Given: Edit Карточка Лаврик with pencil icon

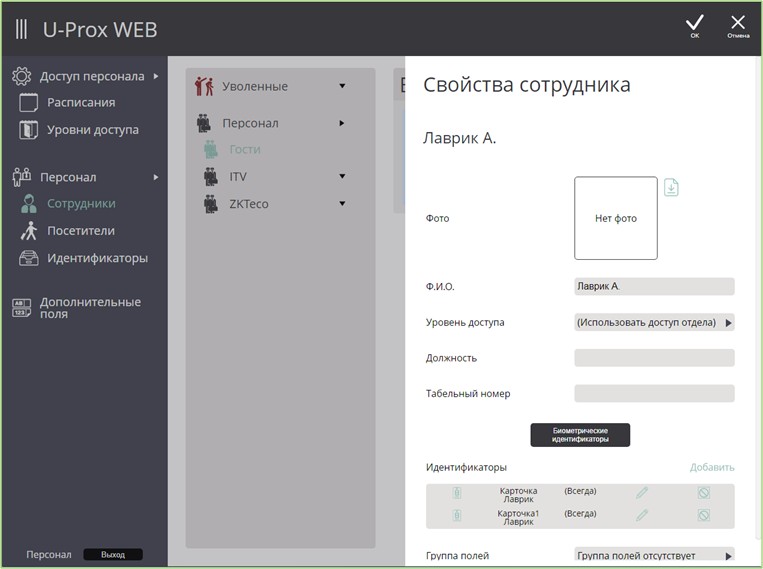Looking at the screenshot, I should click(642, 493).
